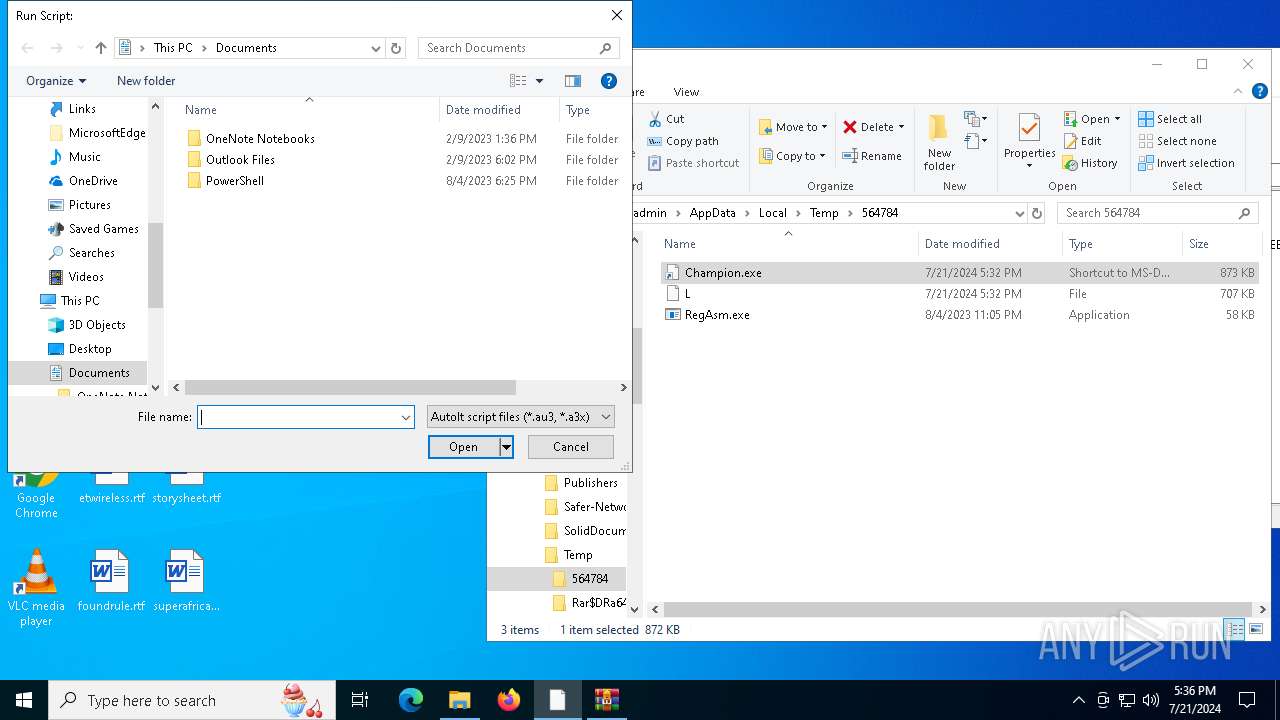1280x720 pixels.
Task: Open the view options dropdown arrow
Action: click(x=540, y=81)
